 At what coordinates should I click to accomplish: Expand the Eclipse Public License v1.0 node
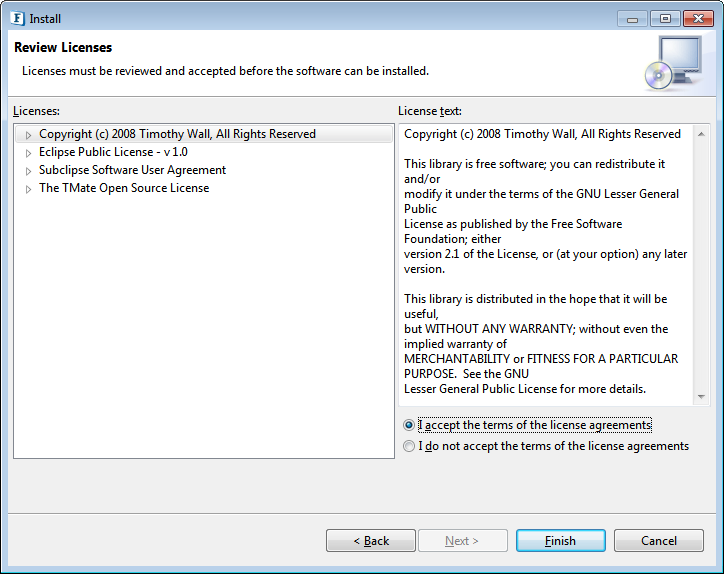(x=29, y=153)
